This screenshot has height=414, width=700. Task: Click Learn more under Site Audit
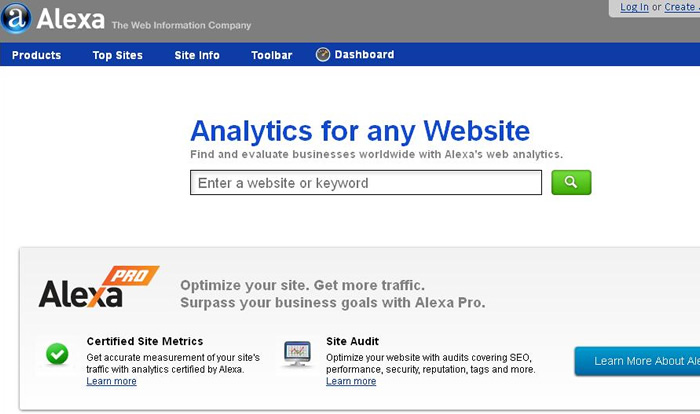(x=351, y=381)
